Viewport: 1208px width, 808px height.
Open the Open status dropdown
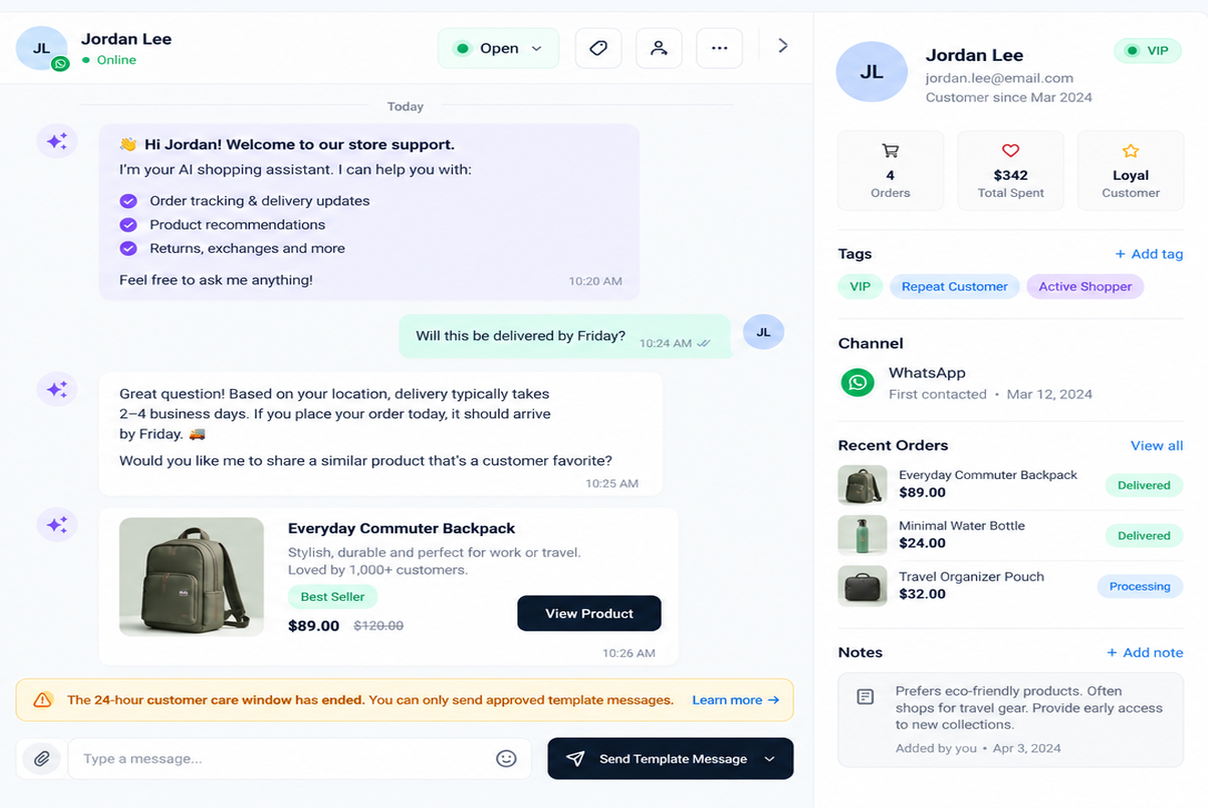point(498,48)
